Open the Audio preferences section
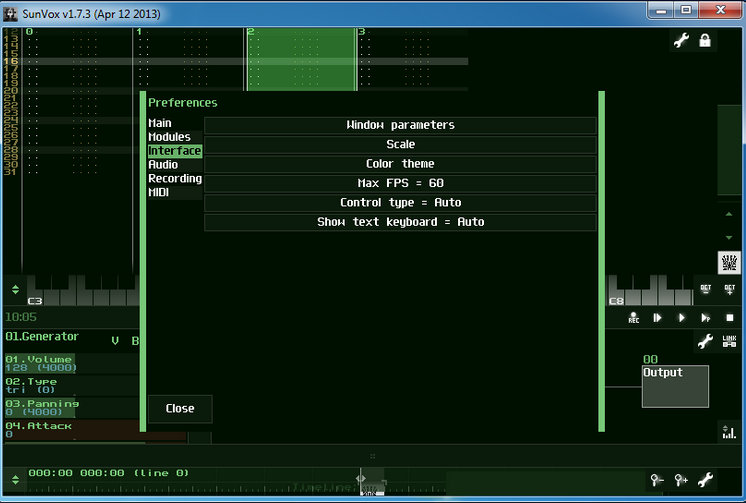The width and height of the screenshot is (746, 503). pyautogui.click(x=163, y=165)
